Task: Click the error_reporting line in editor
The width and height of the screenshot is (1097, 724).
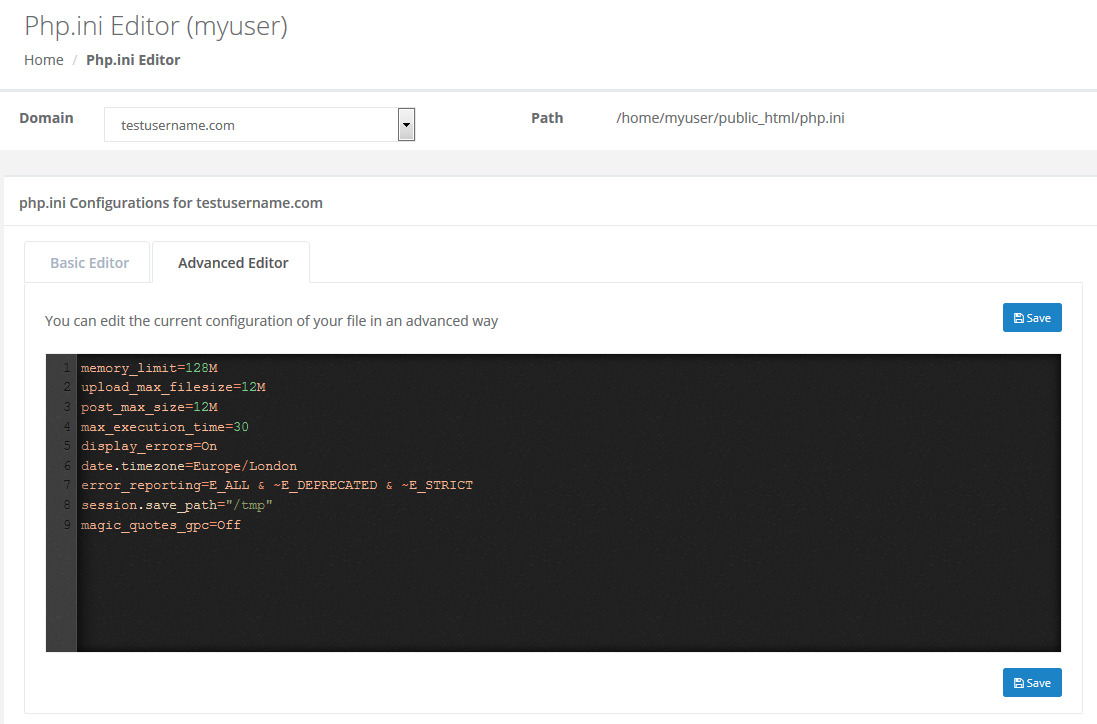Action: point(277,485)
